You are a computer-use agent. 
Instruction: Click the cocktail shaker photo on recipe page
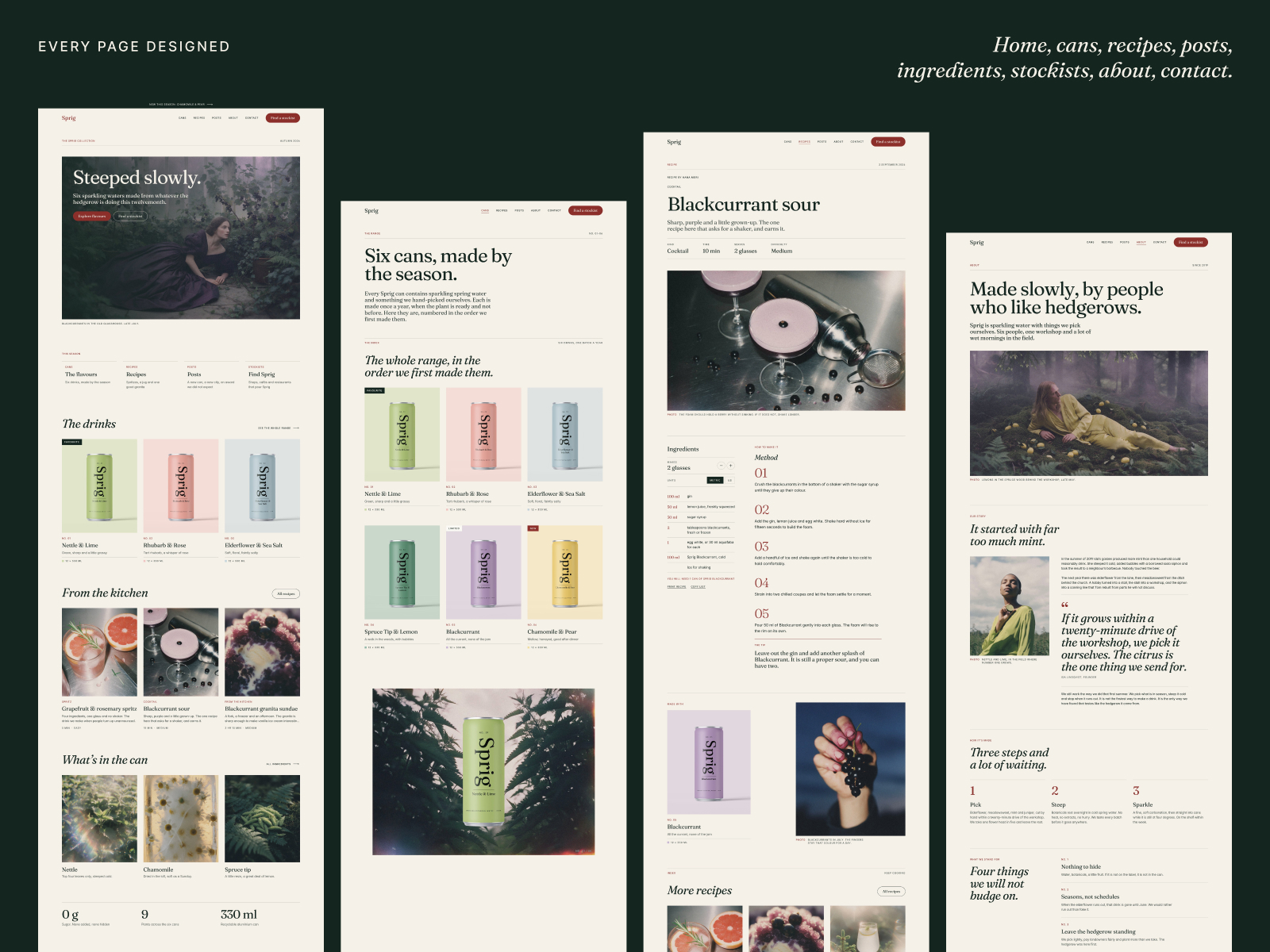click(786, 340)
